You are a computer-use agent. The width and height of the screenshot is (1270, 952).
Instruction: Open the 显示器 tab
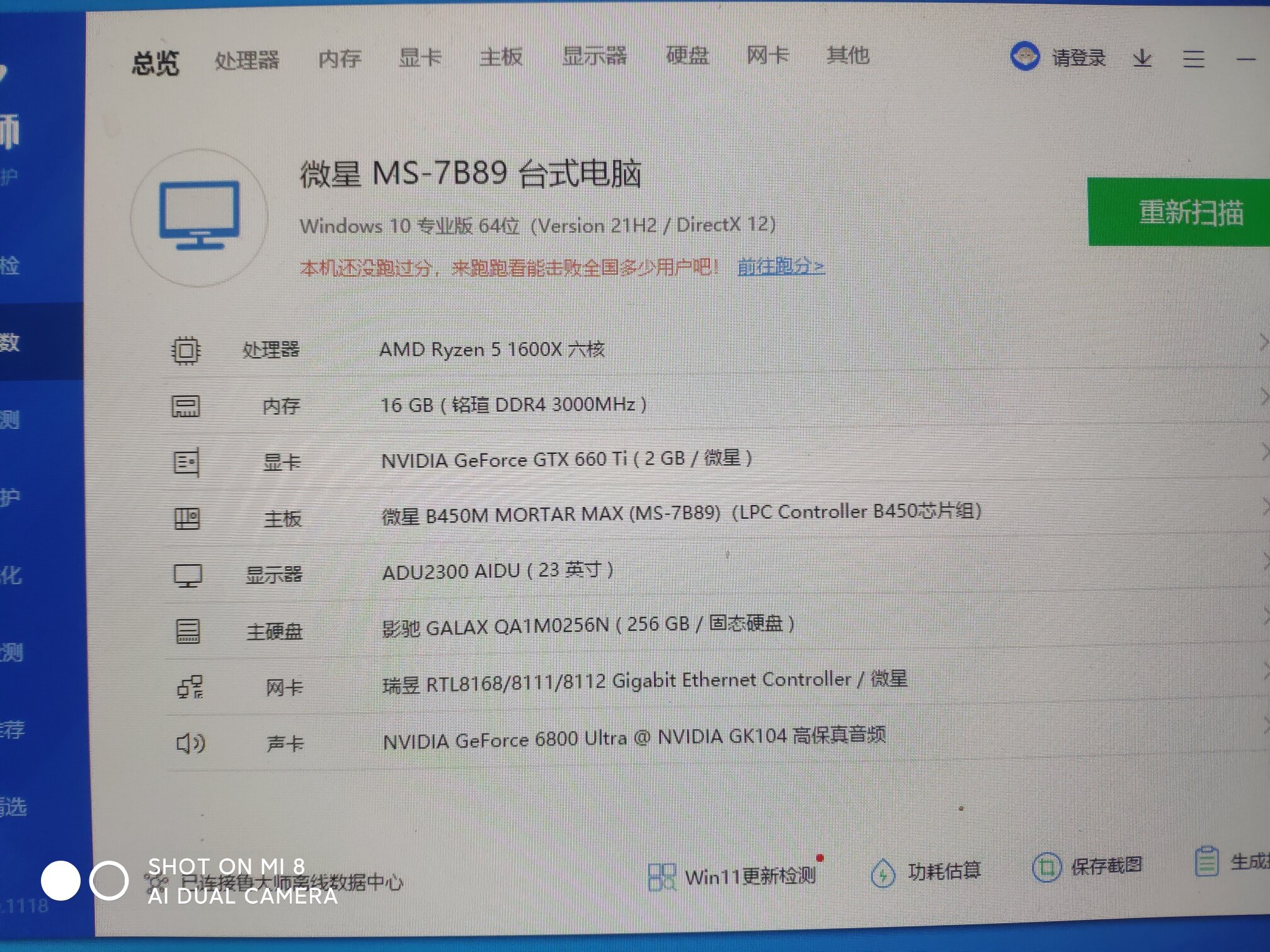coord(594,56)
